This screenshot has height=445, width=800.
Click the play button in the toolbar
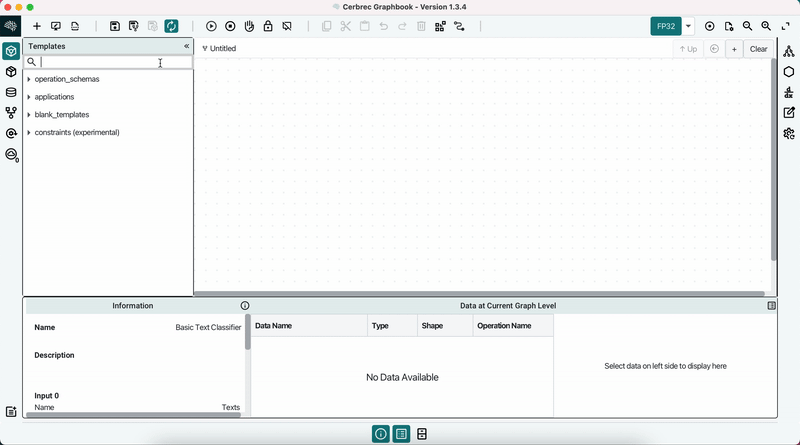click(x=211, y=26)
